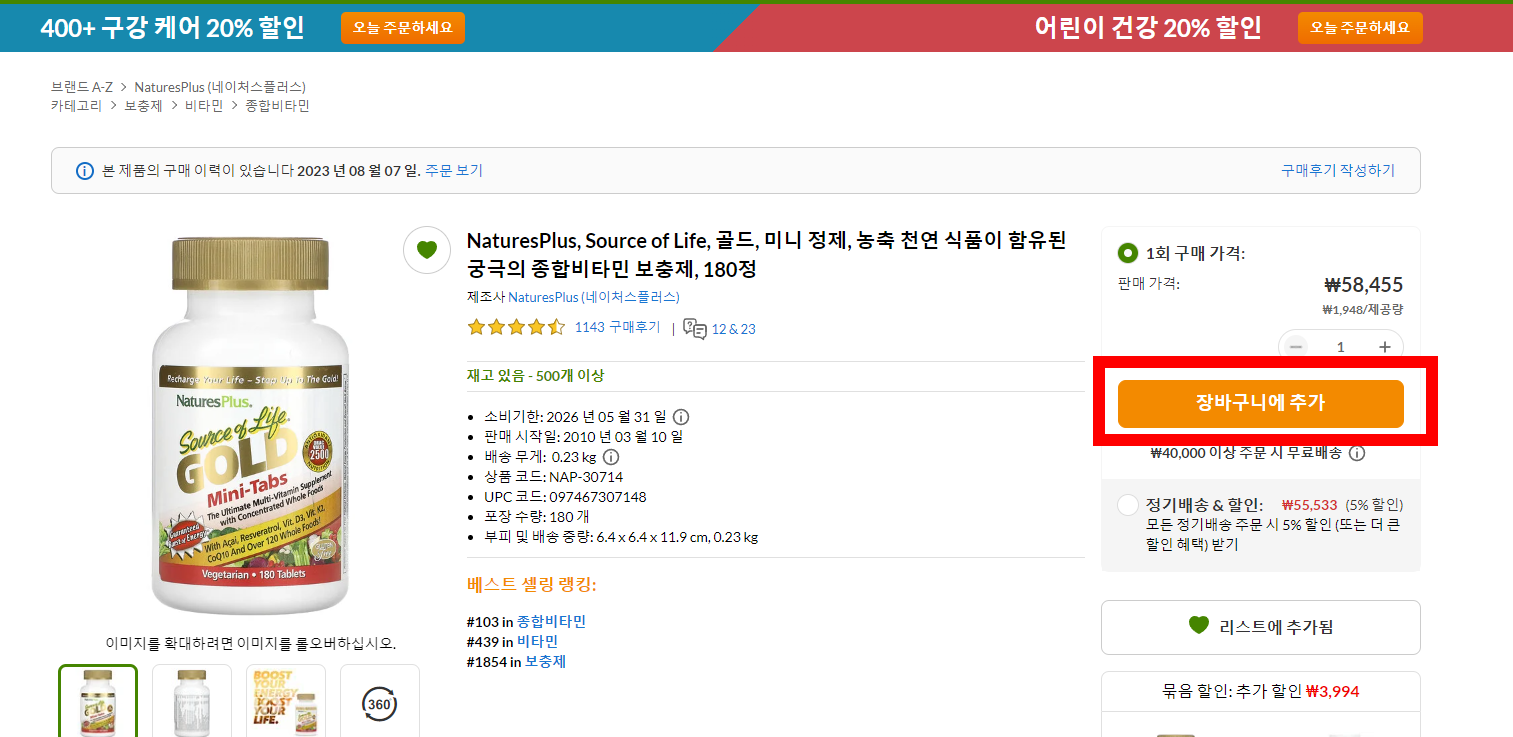Expand the 브랜드 A-Z breadcrumb
Screen dimensions: 1513x737
point(80,87)
